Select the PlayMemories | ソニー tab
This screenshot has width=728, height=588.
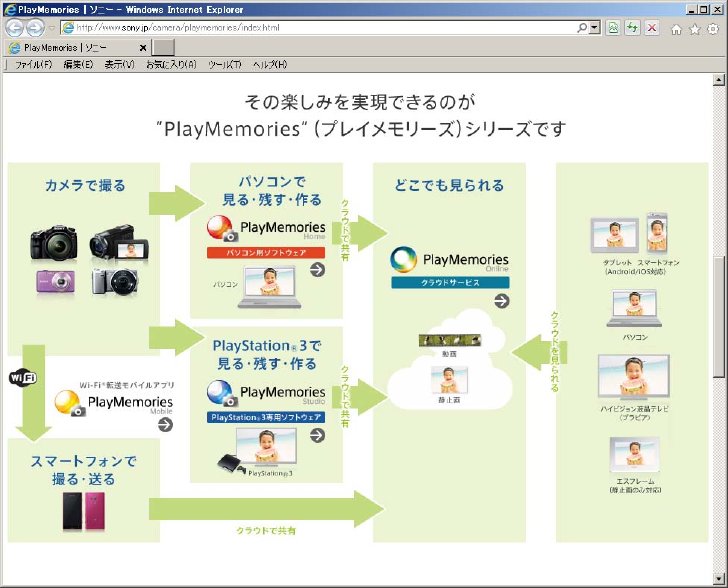coord(77,47)
